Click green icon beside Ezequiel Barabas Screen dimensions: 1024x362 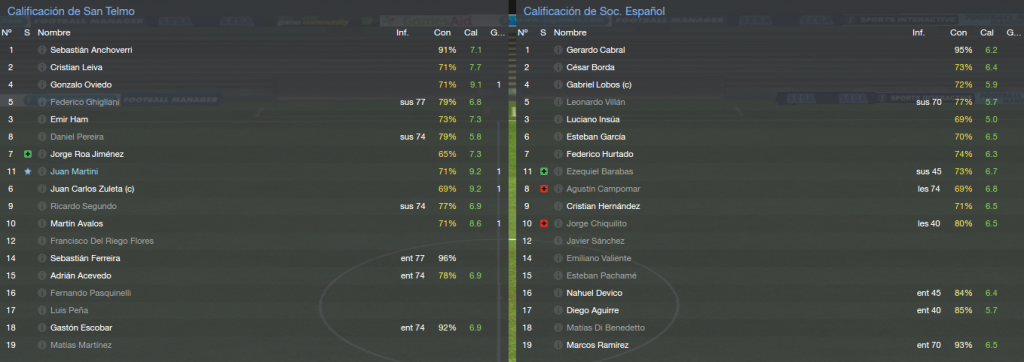point(544,171)
